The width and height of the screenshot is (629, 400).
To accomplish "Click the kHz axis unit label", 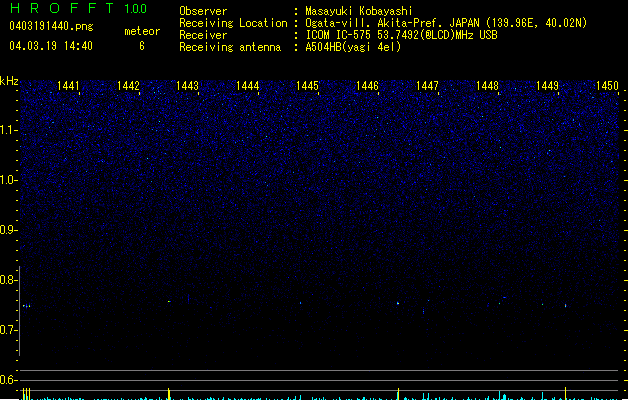I will (9, 81).
